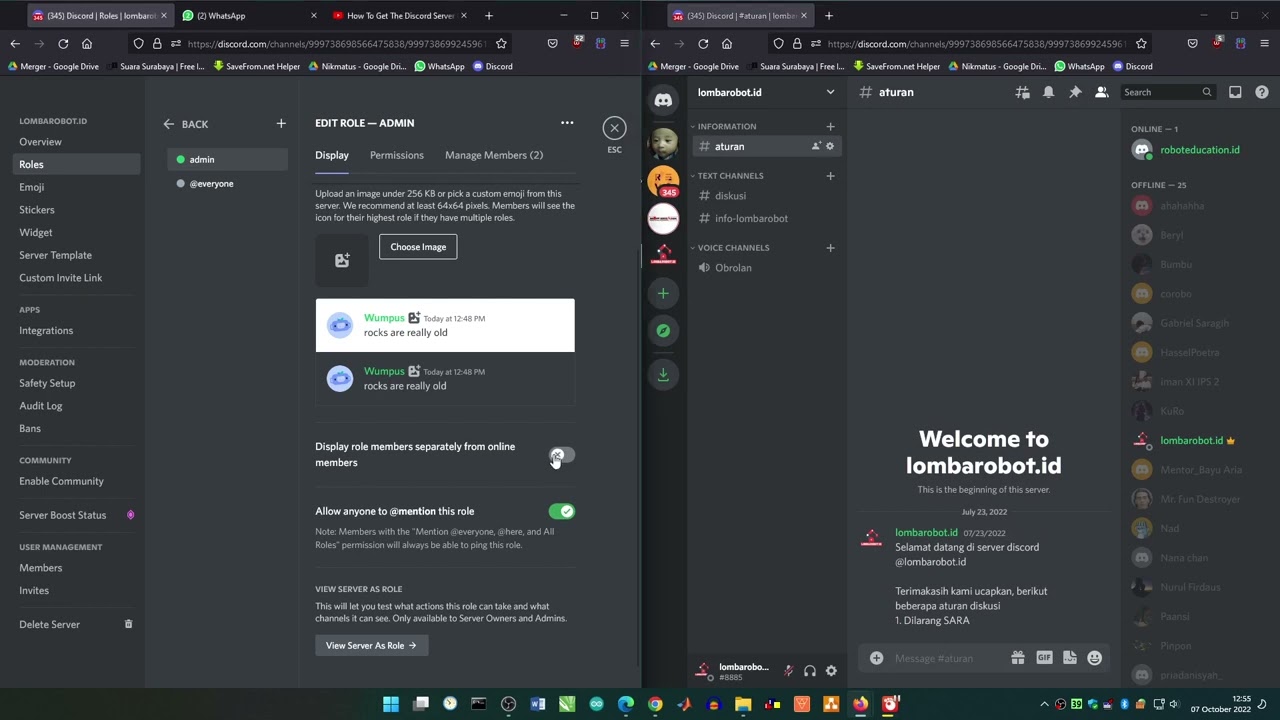Close settings with ESC circle button

(614, 128)
